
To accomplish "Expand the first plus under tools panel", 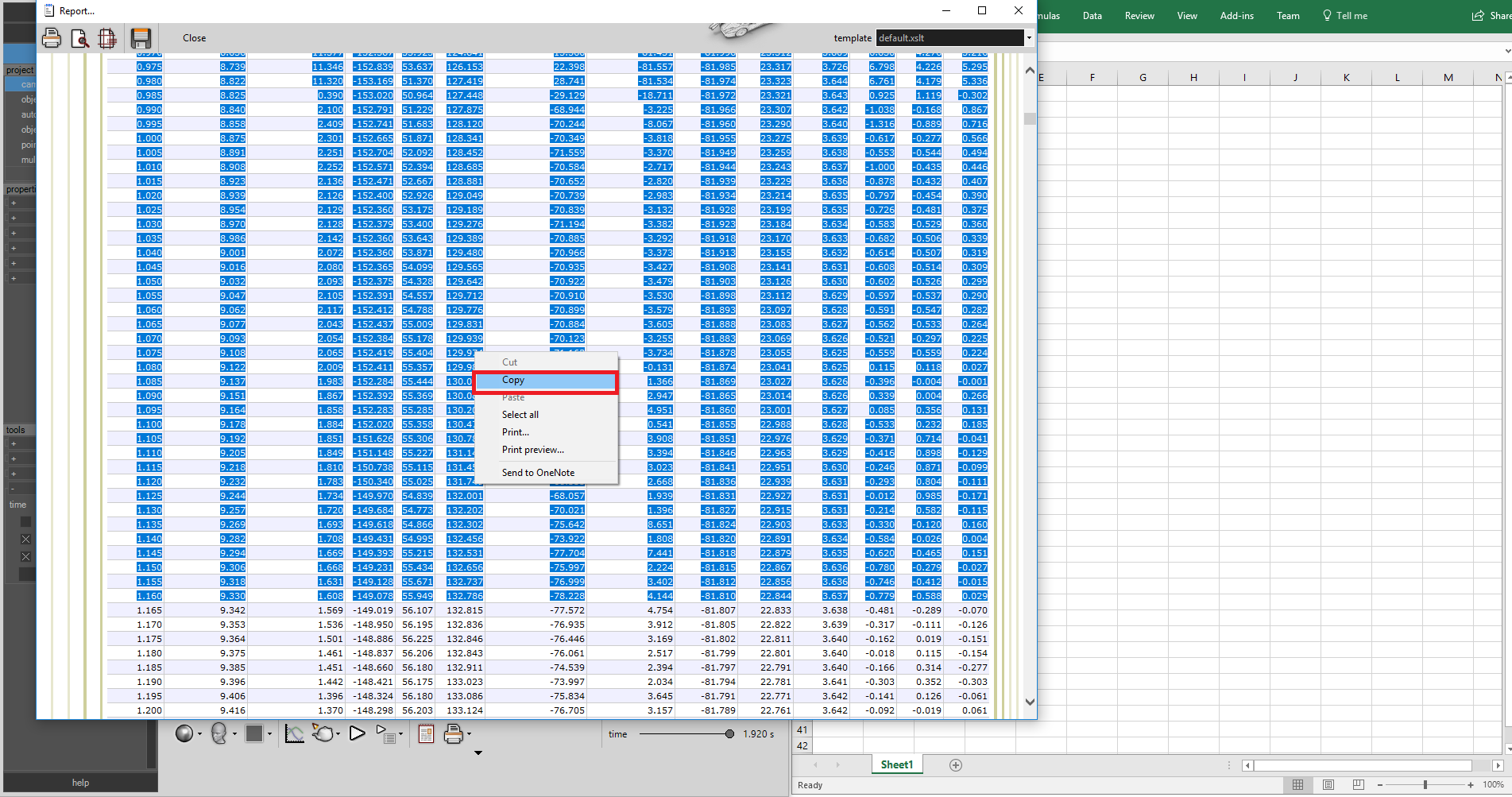I will (x=14, y=443).
